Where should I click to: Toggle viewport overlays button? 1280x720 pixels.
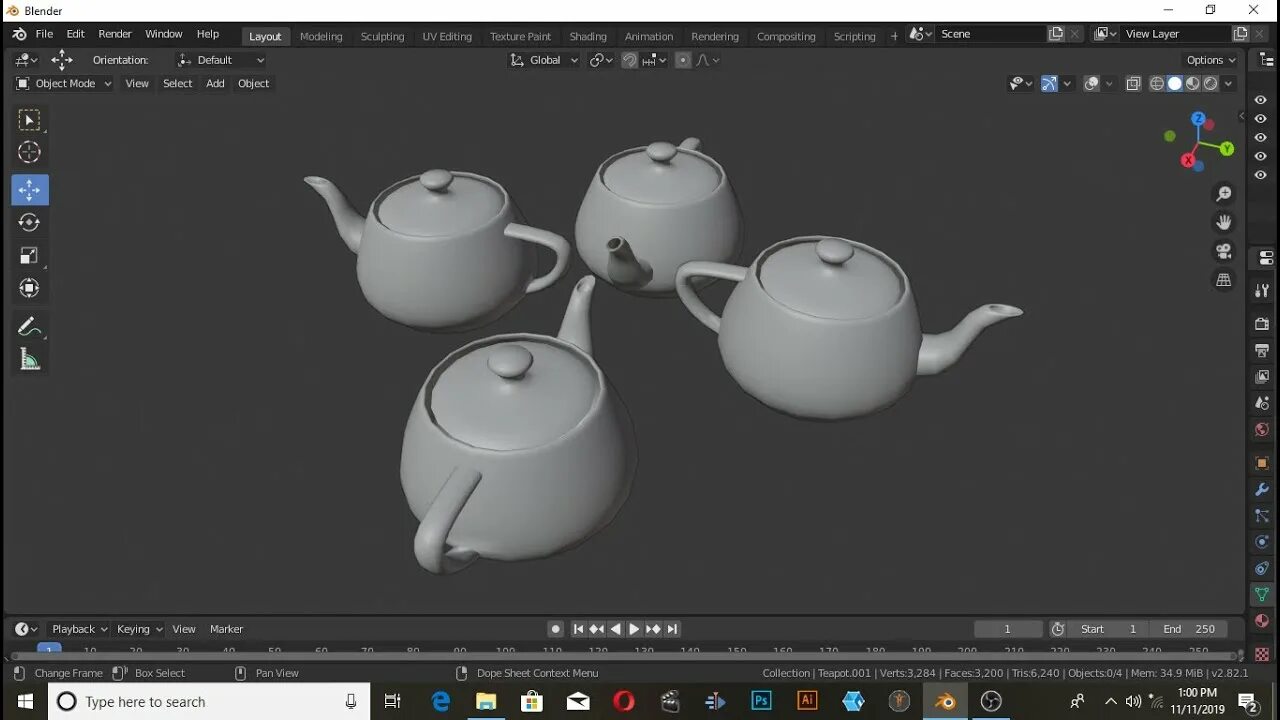pos(1092,84)
